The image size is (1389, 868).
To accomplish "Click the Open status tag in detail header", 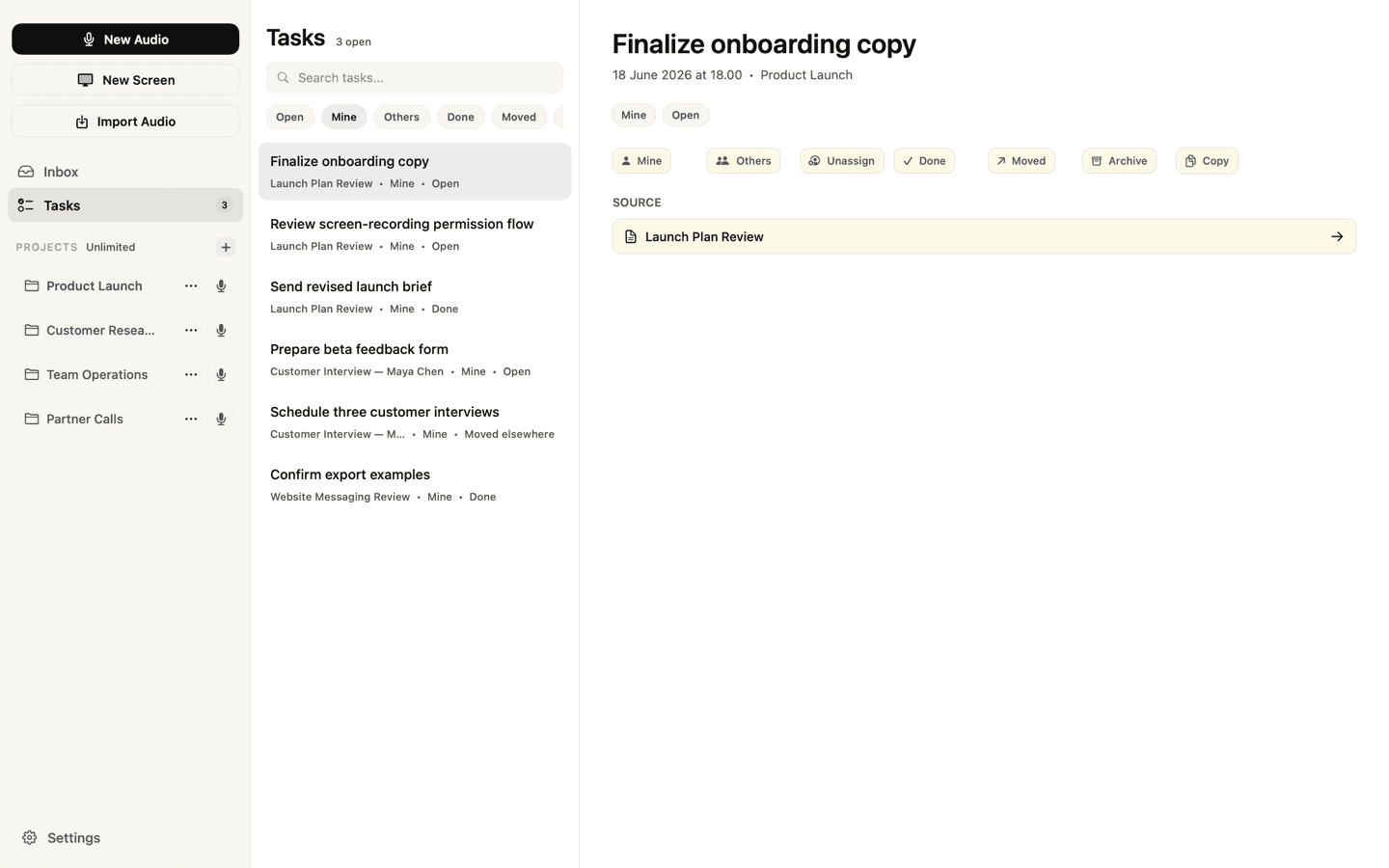I will pos(686,115).
